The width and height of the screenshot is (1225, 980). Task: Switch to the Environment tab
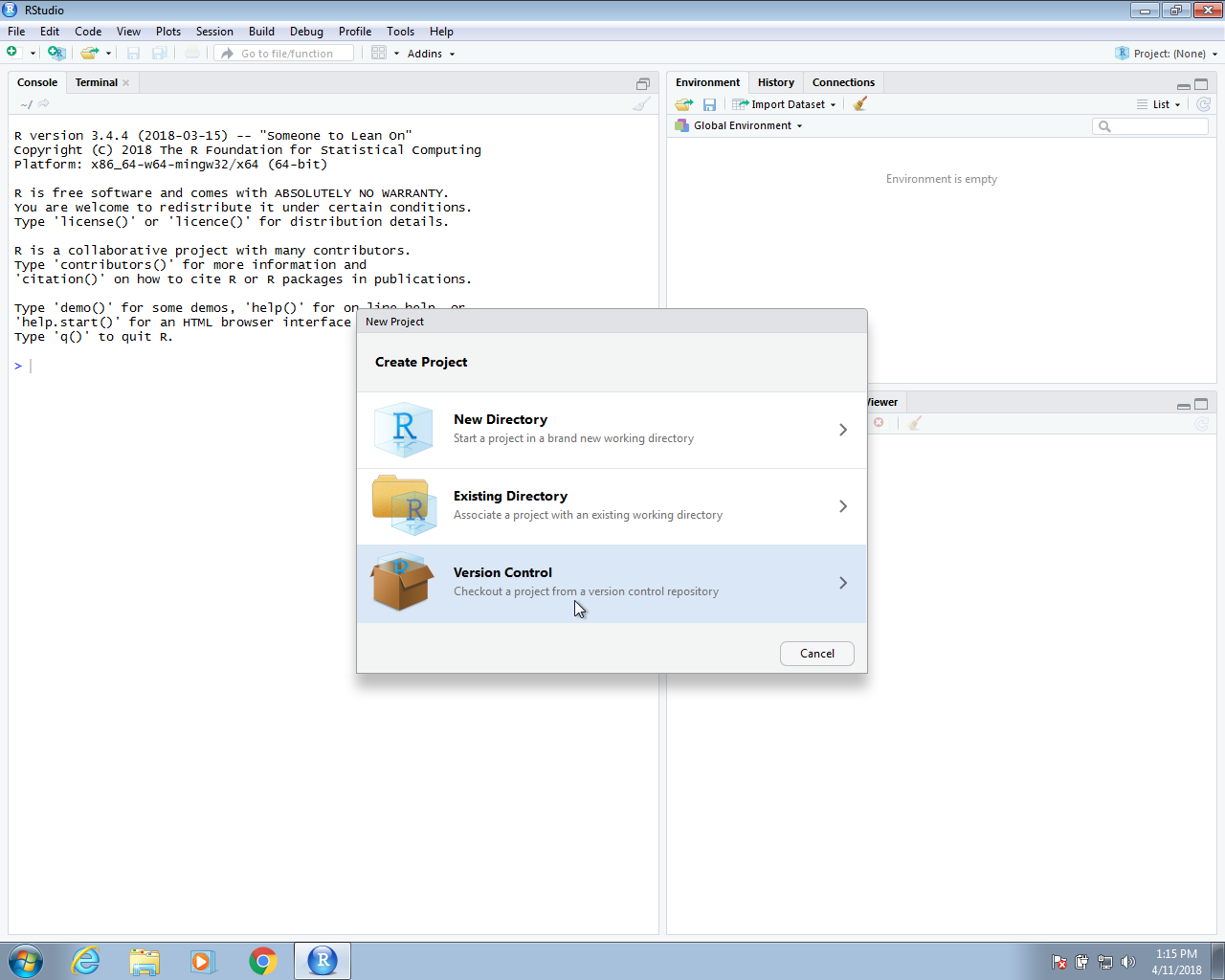pyautogui.click(x=707, y=82)
